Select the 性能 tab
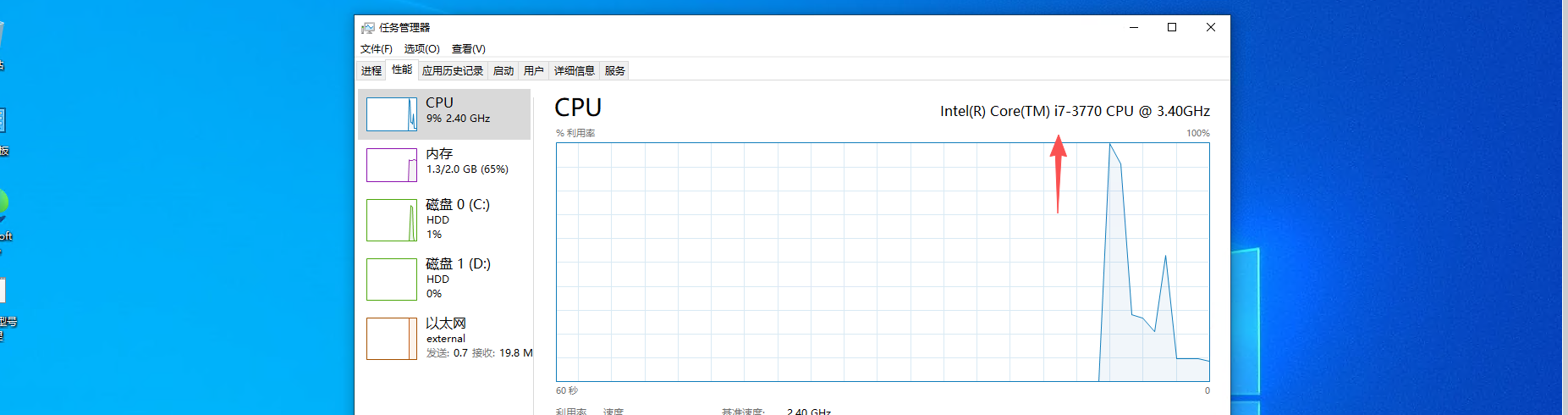The image size is (1568, 415). coord(402,69)
